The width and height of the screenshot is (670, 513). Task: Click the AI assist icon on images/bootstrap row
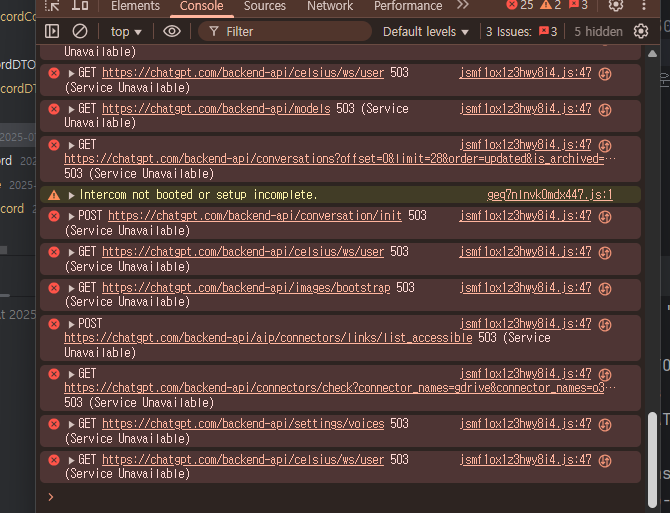tap(605, 289)
